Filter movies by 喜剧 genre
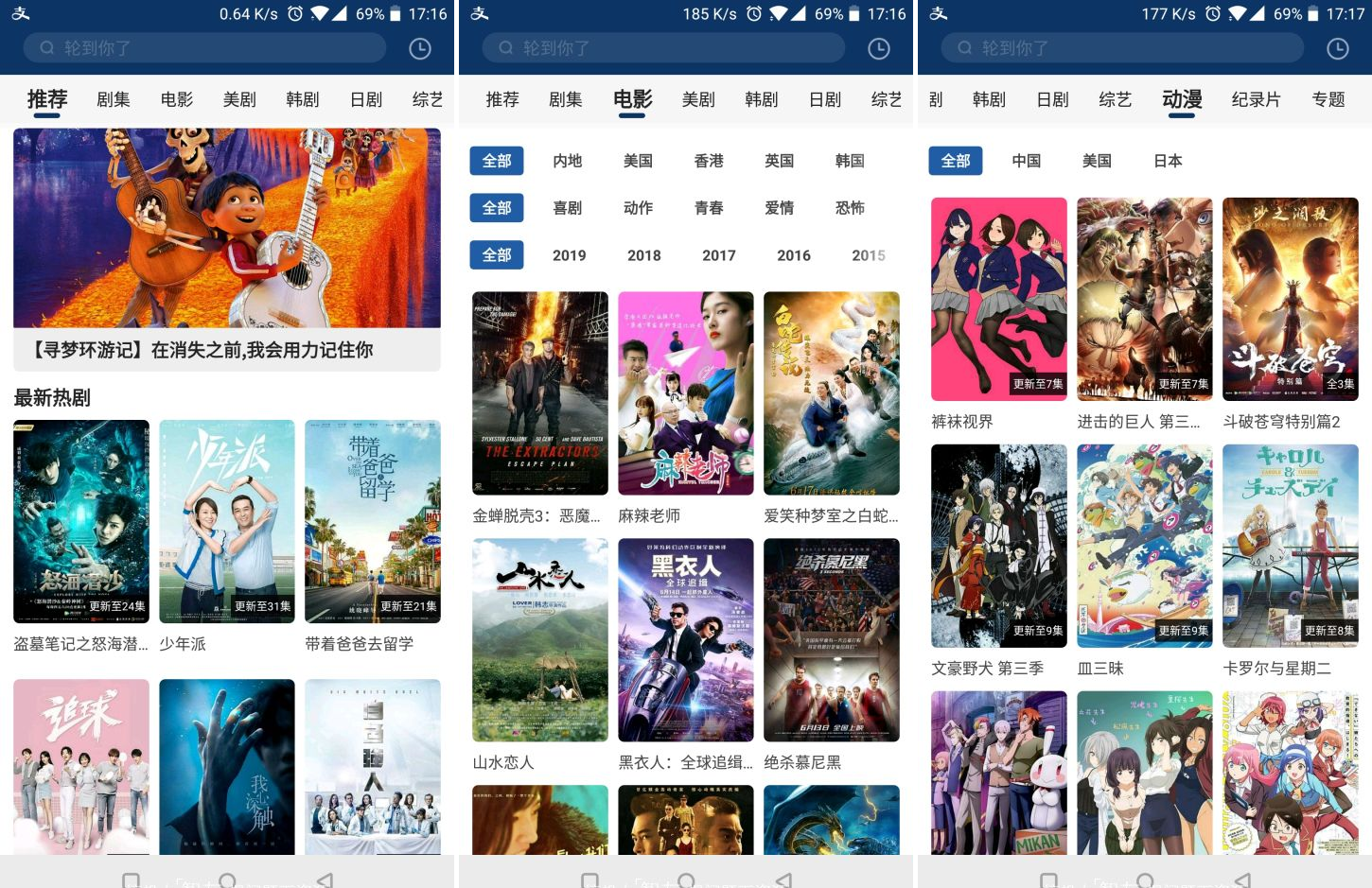1372x888 pixels. (x=568, y=208)
